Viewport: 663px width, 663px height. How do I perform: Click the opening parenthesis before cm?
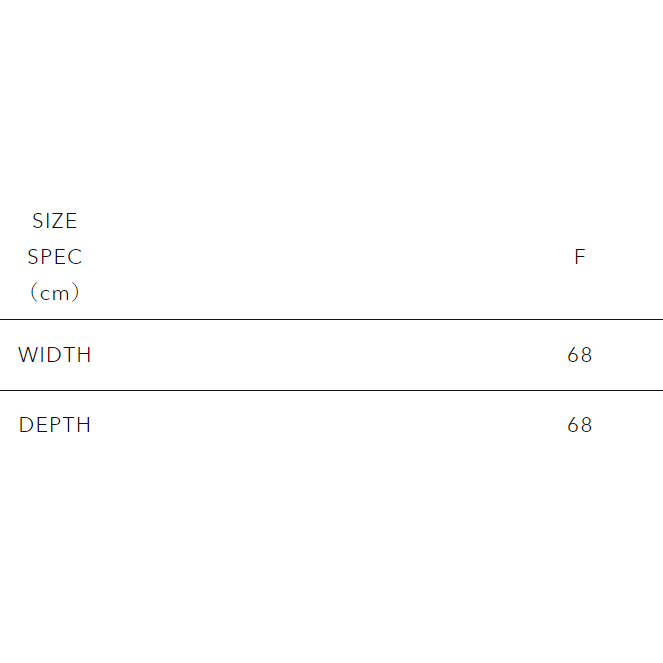coord(34,293)
